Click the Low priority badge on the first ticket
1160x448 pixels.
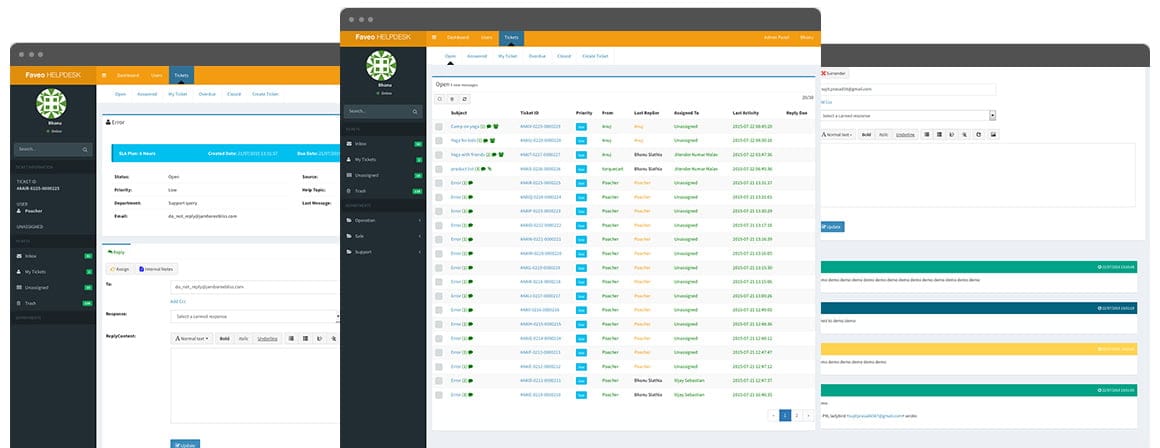tap(581, 126)
